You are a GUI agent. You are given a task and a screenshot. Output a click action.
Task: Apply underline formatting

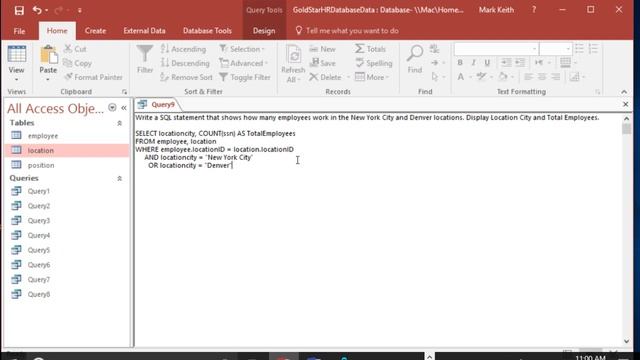tap(487, 62)
